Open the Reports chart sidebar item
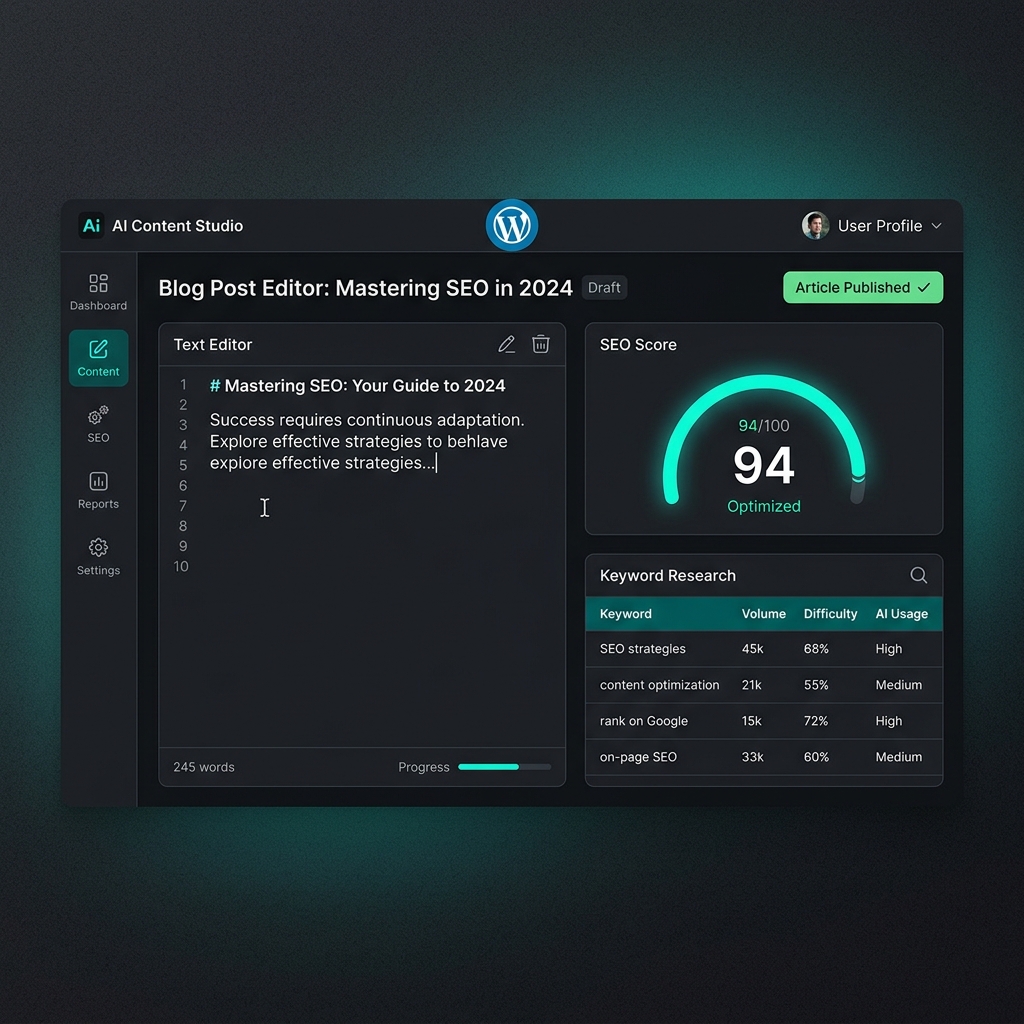The width and height of the screenshot is (1024, 1024). 99,490
